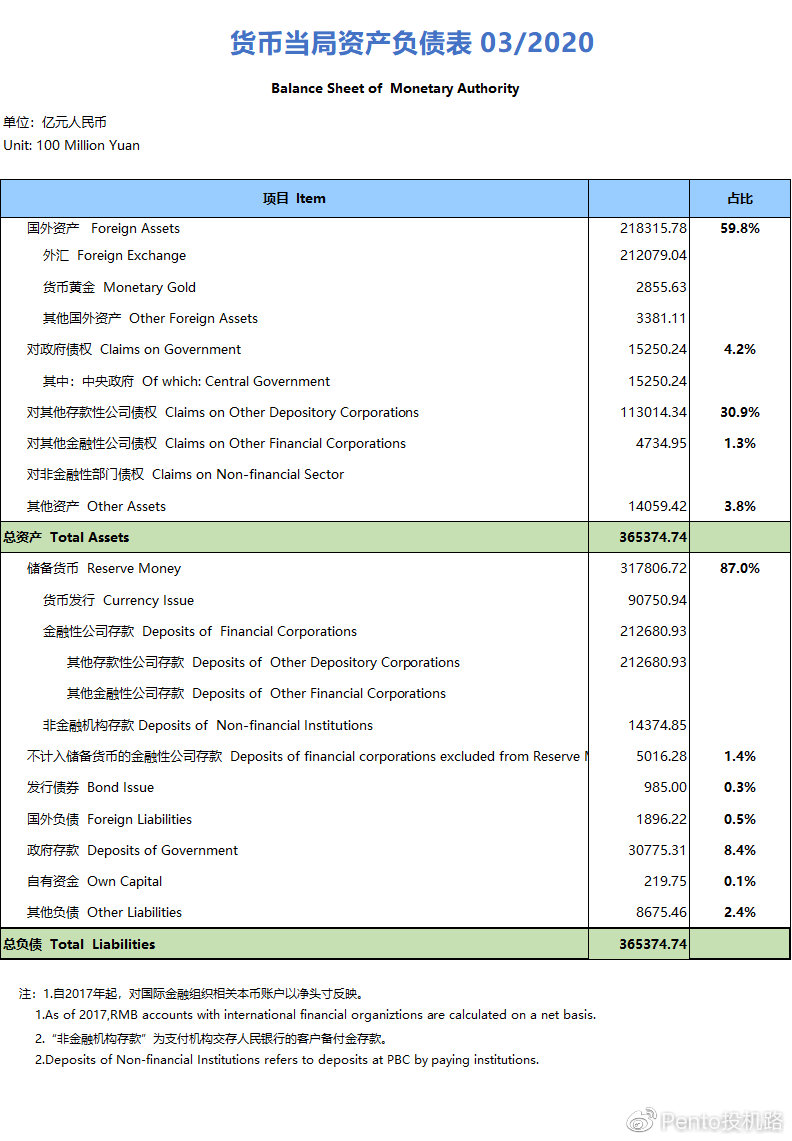
Task: Select the Bond Issue row label
Action: click(x=90, y=787)
